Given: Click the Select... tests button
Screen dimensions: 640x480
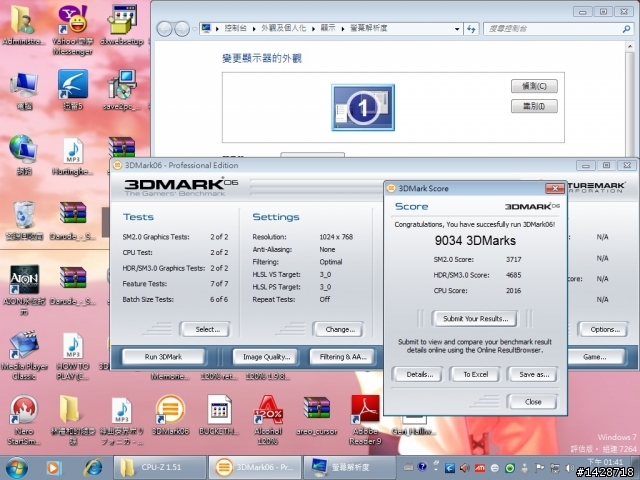Looking at the screenshot, I should tap(205, 329).
